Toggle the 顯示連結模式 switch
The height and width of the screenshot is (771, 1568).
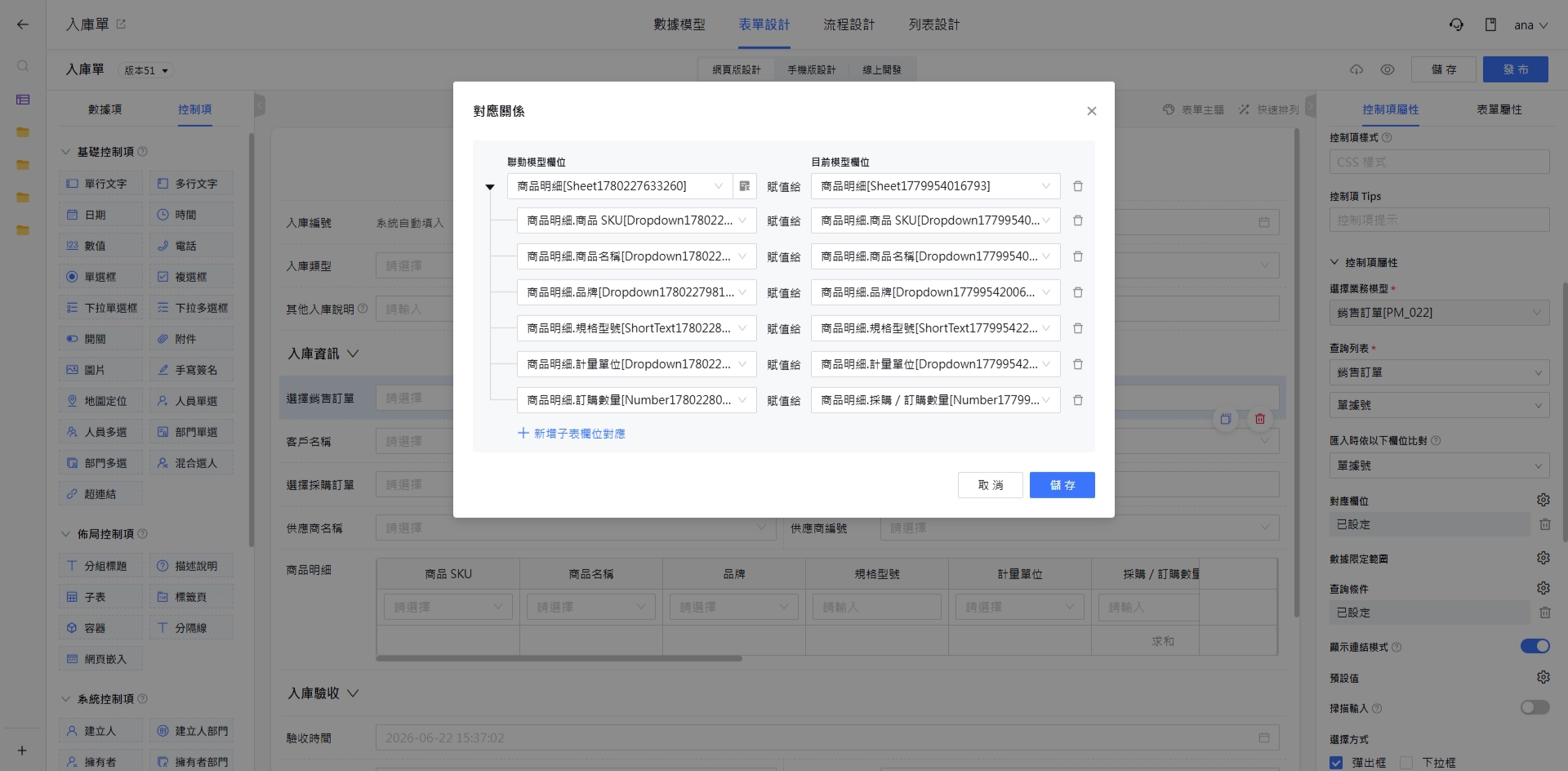(1535, 646)
